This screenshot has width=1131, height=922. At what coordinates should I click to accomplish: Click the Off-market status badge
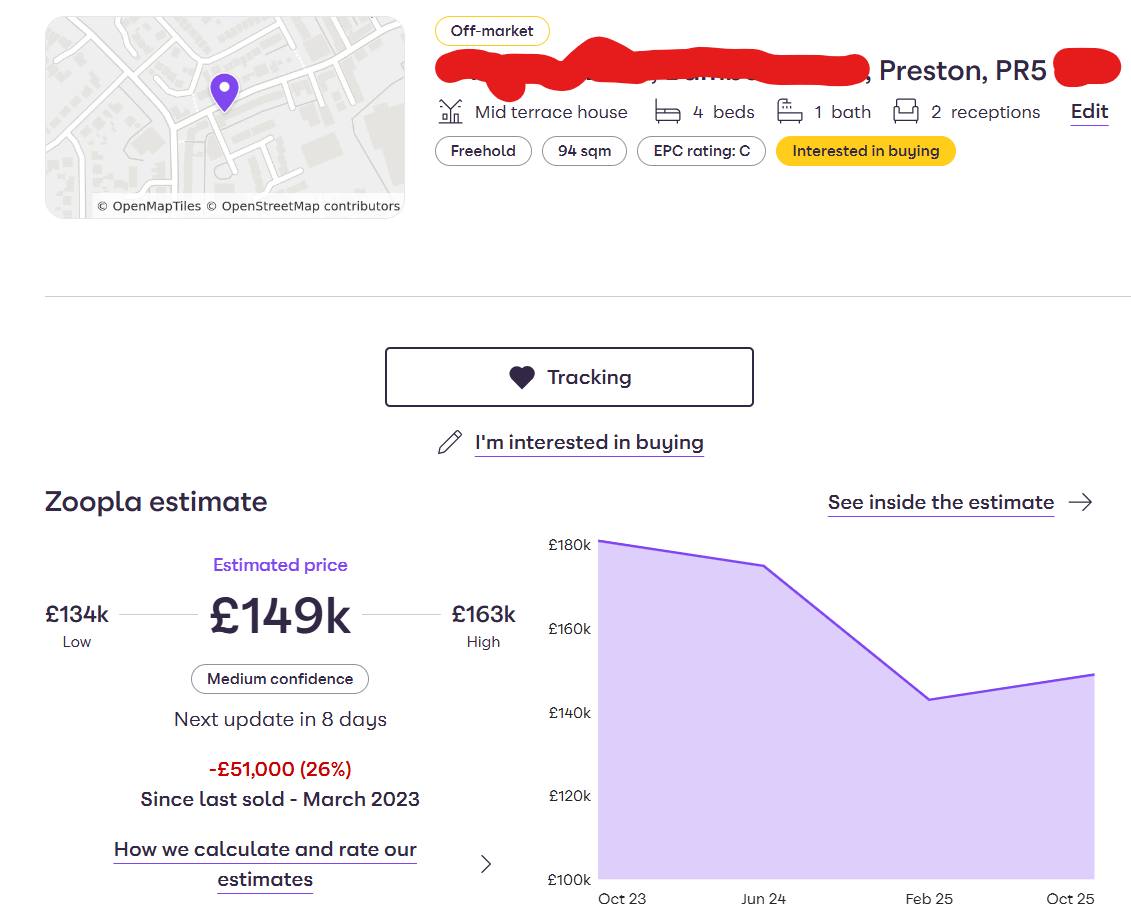pos(492,31)
